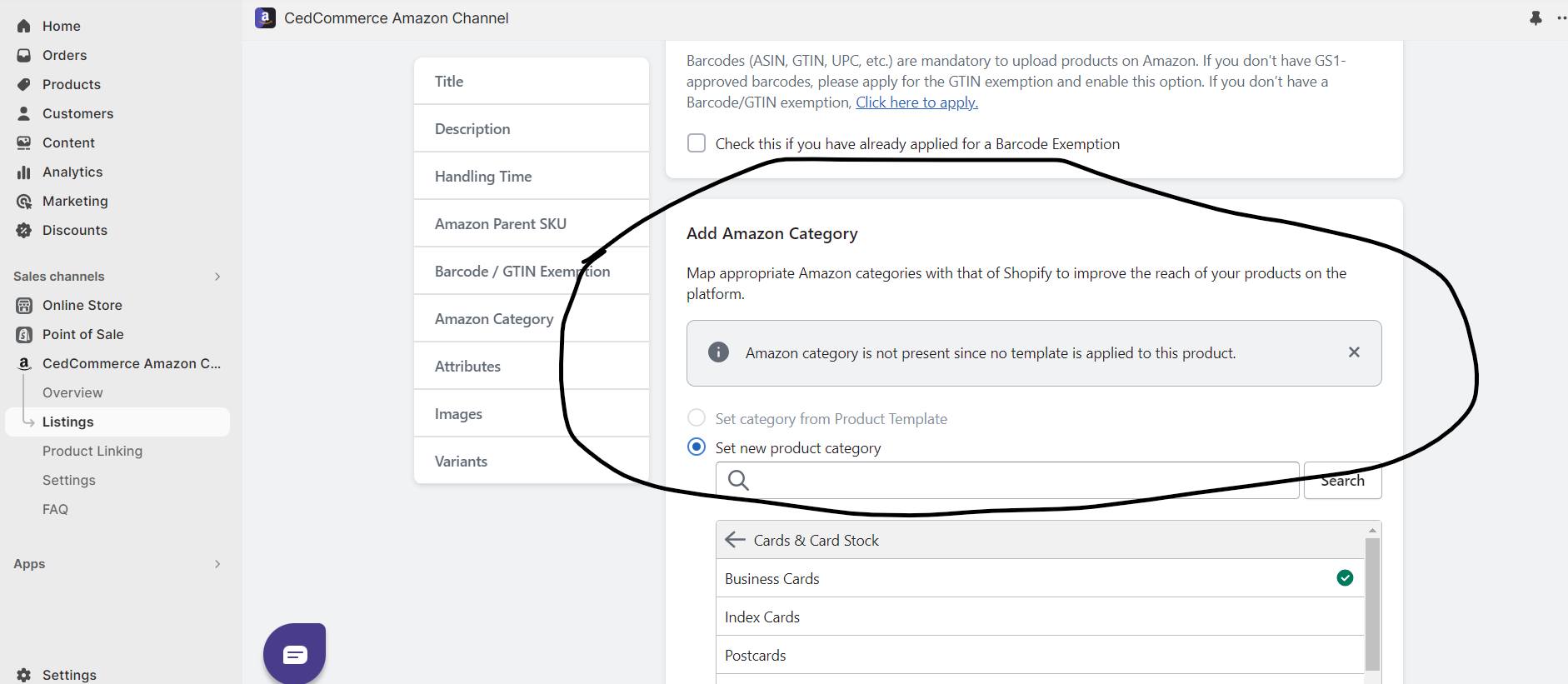Open the Point of Sale channel
Image resolution: width=1568 pixels, height=684 pixels.
point(83,334)
